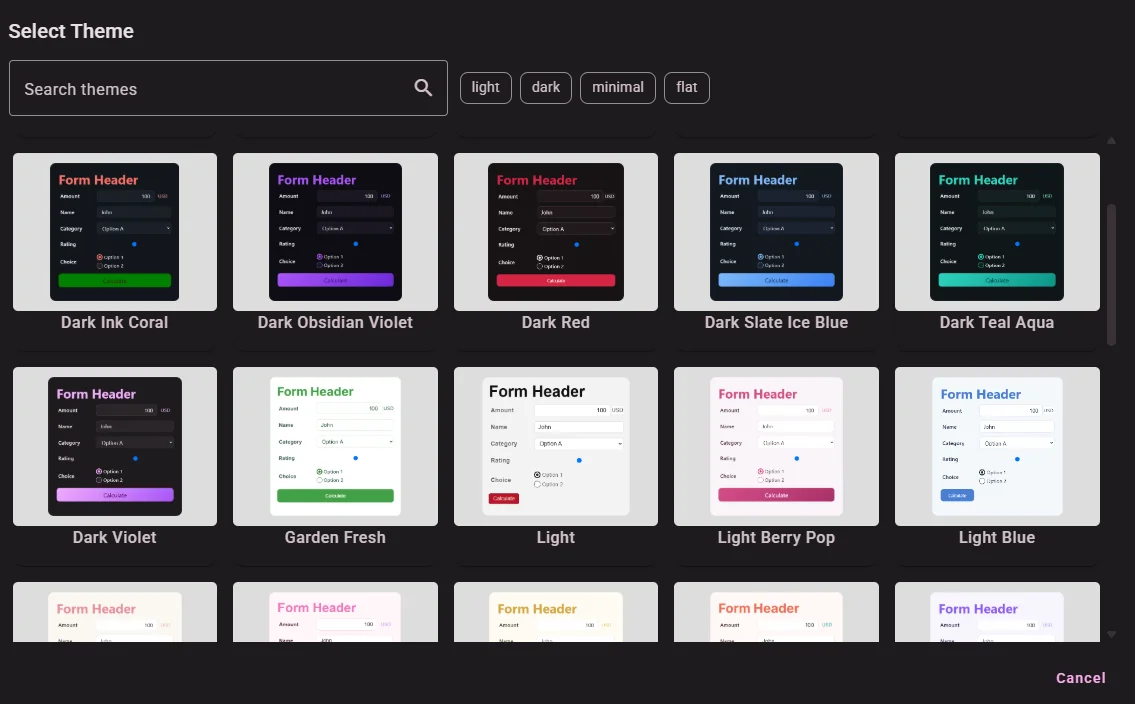Click the search magnifier icon

pos(423,88)
